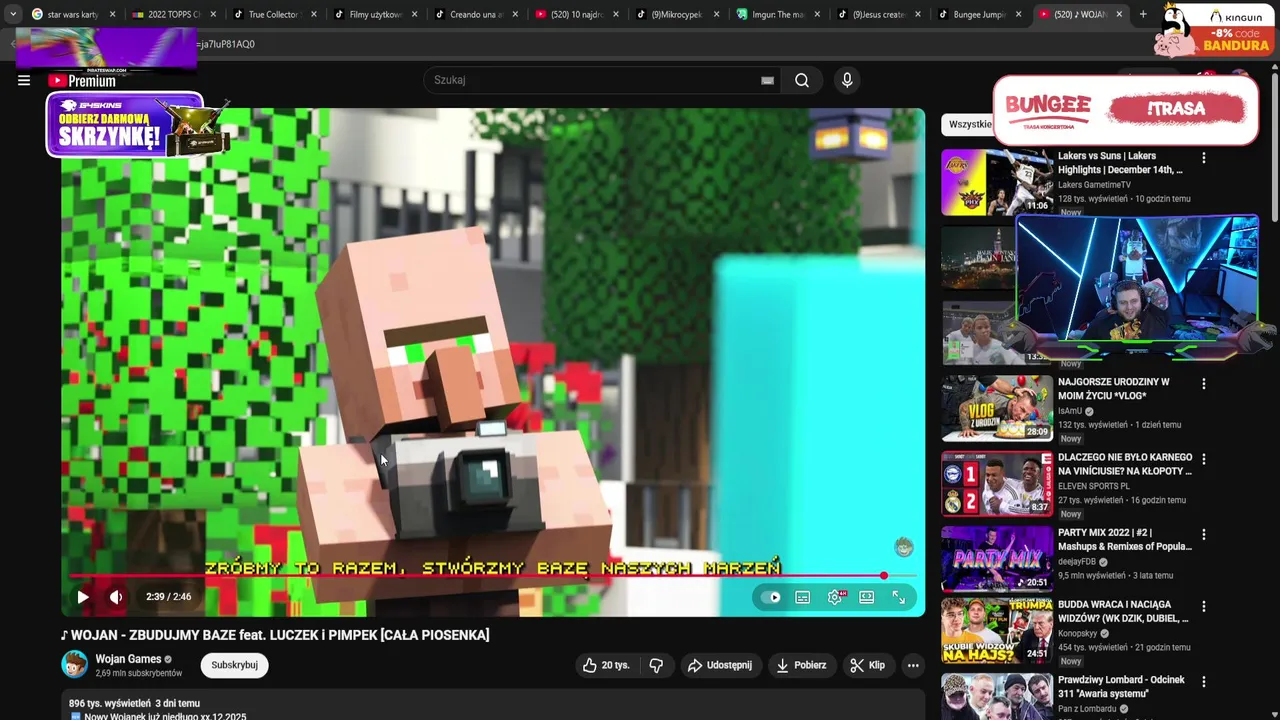Screen dimensions: 1280x720
Task: Select the Wszystkie filter chip
Action: point(968,124)
